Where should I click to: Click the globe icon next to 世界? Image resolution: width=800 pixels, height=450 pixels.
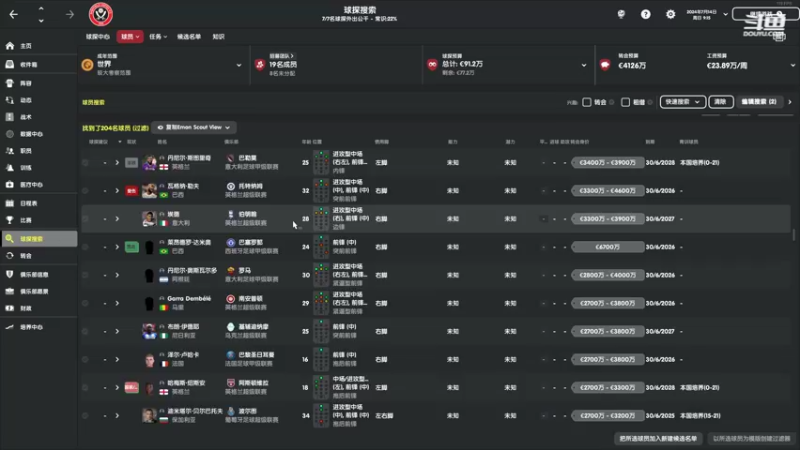click(x=87, y=65)
